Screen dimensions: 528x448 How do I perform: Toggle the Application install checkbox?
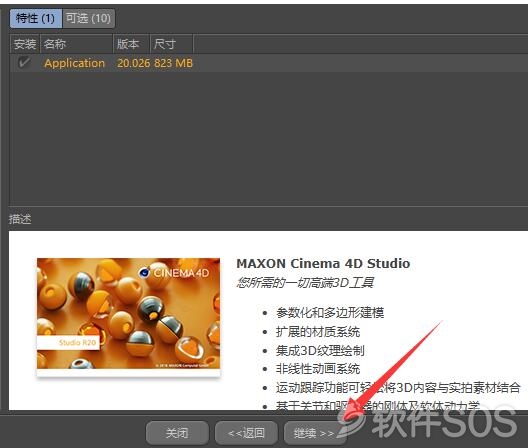[x=24, y=63]
